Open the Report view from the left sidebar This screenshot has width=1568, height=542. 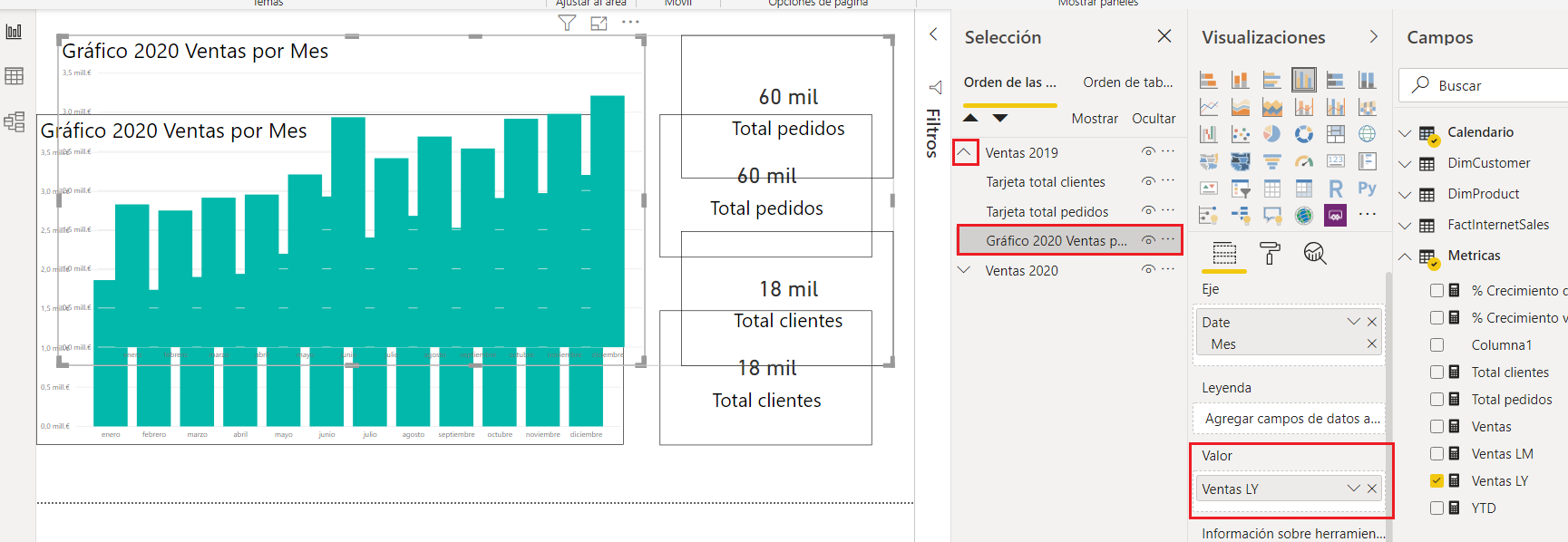tap(15, 32)
